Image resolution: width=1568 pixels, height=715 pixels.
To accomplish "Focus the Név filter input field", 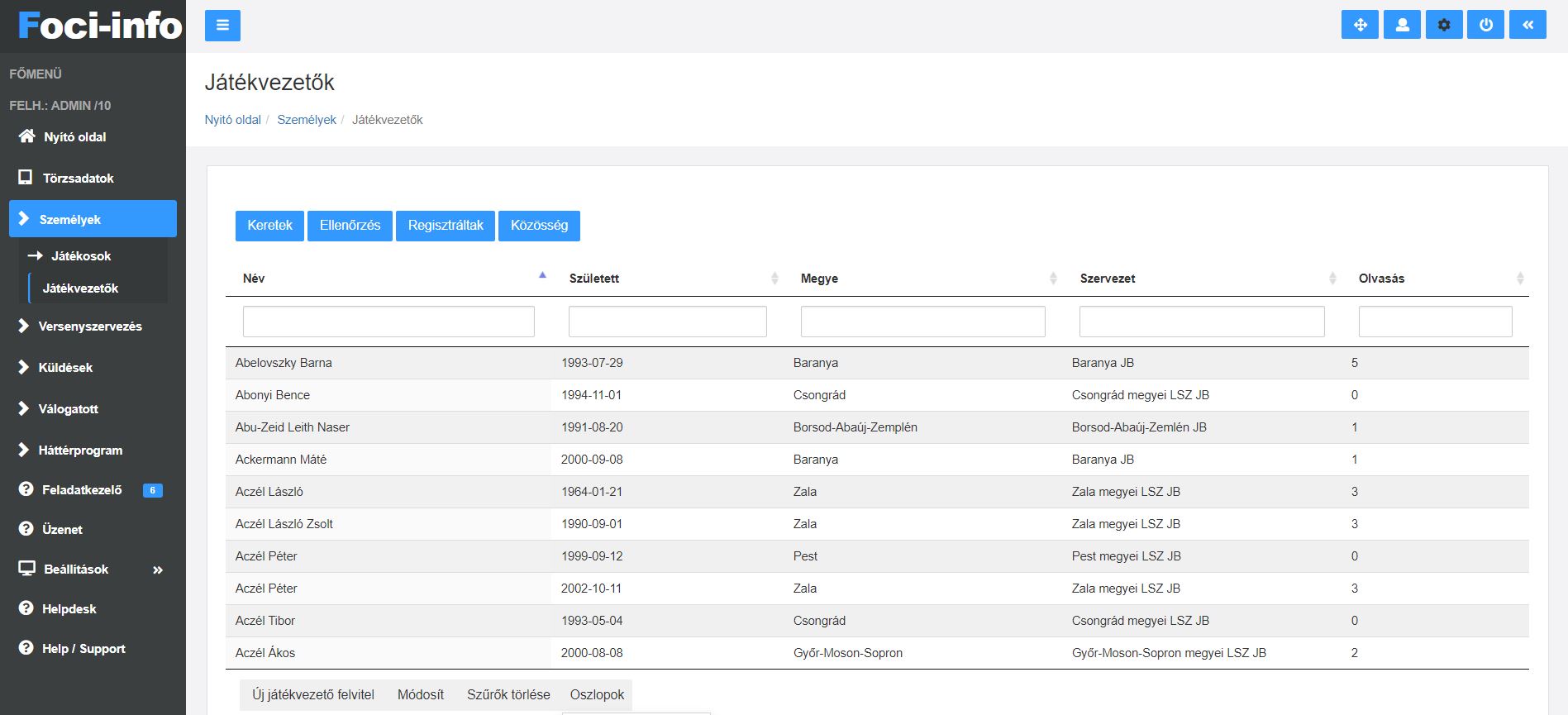I will click(388, 322).
